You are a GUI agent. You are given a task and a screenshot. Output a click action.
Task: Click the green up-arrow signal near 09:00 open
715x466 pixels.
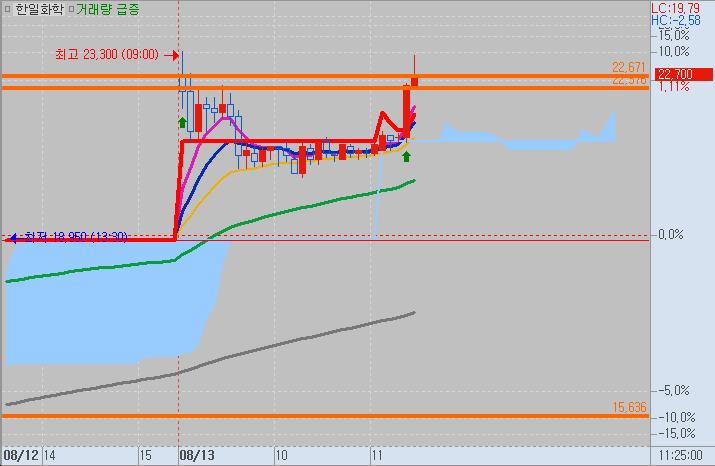[x=182, y=122]
